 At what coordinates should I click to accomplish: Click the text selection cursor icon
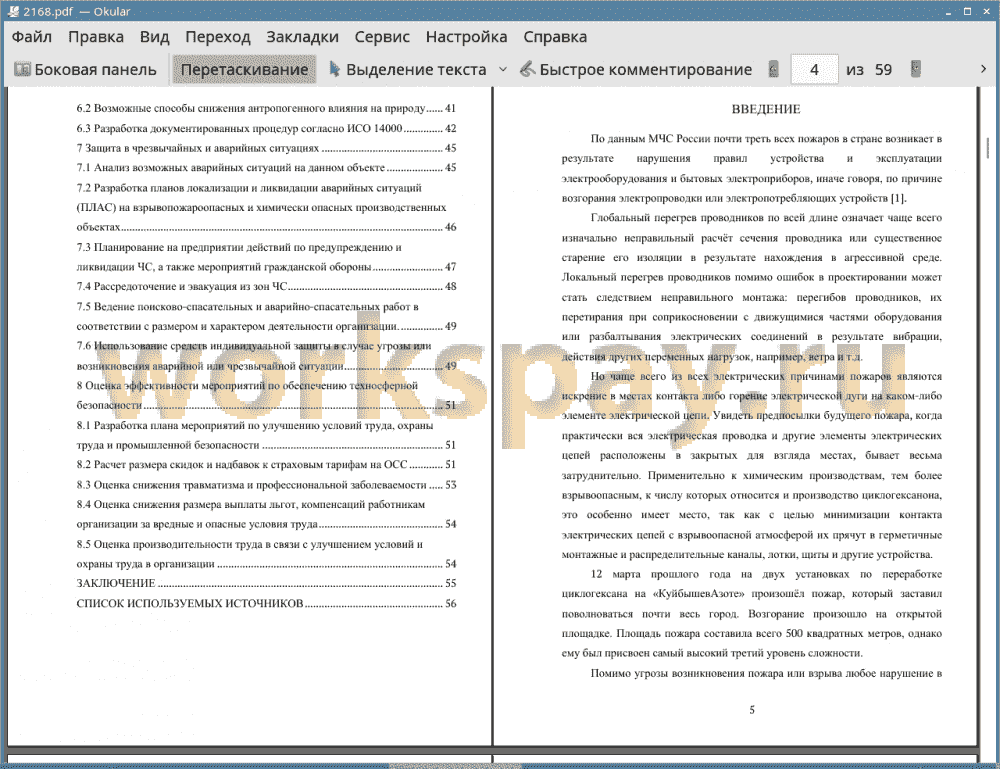click(x=334, y=69)
